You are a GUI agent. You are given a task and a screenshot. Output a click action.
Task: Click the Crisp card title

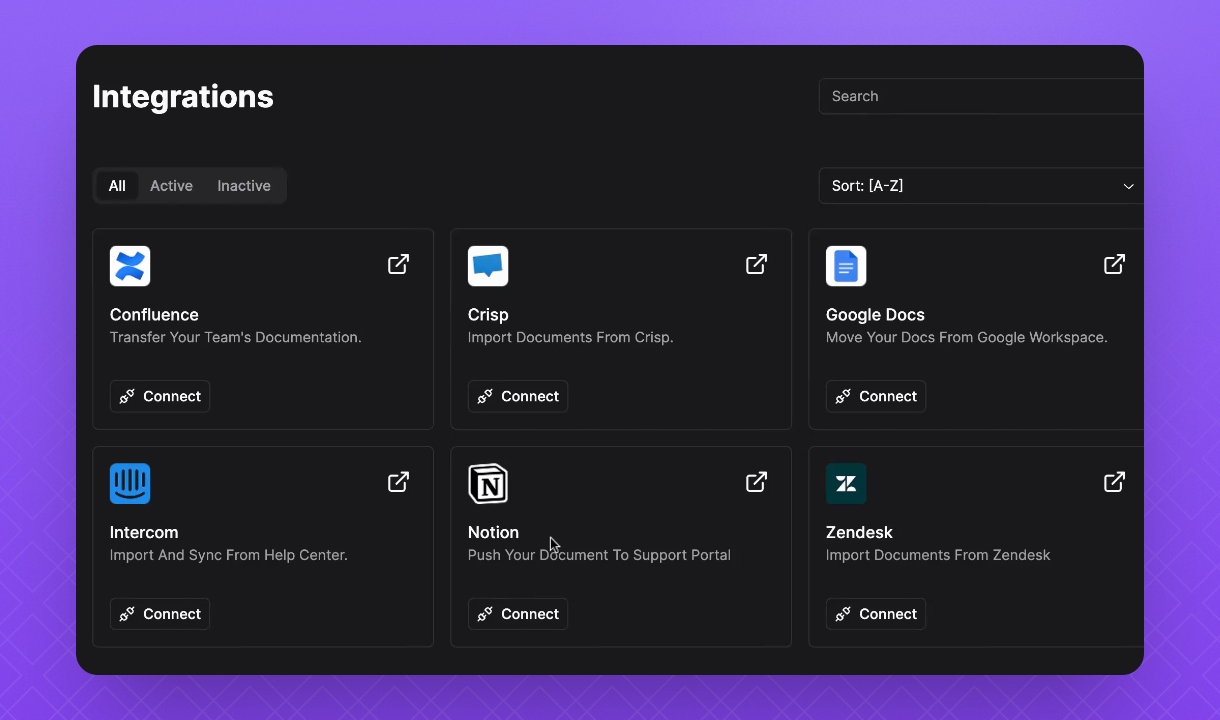[488, 314]
